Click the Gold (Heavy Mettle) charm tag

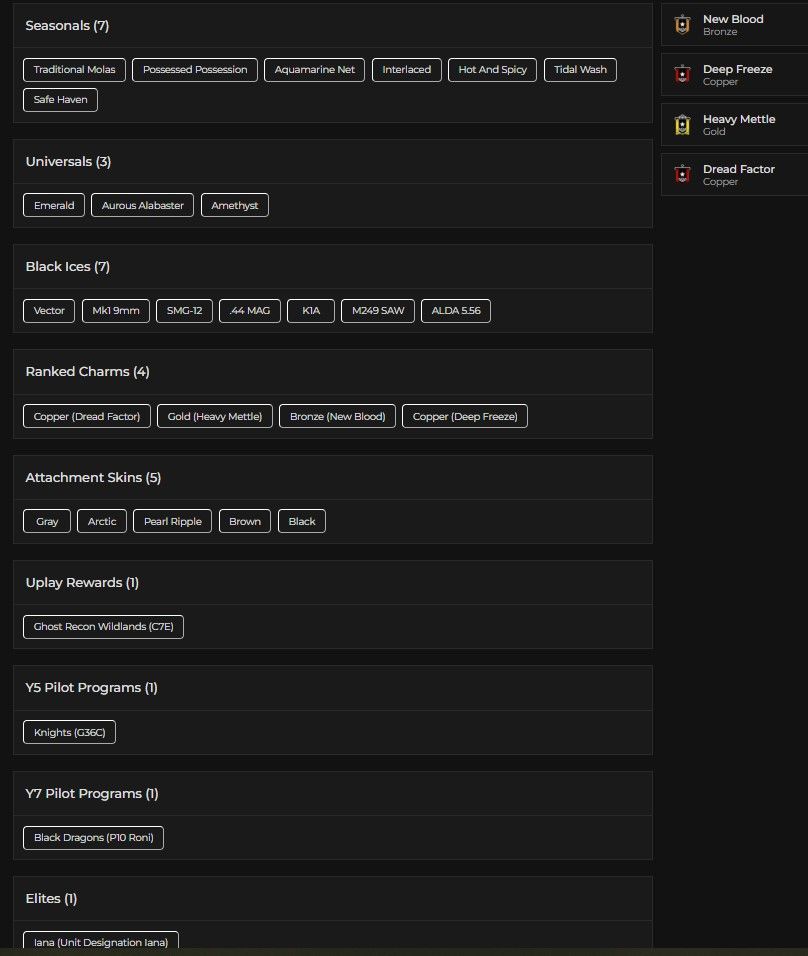click(x=215, y=416)
